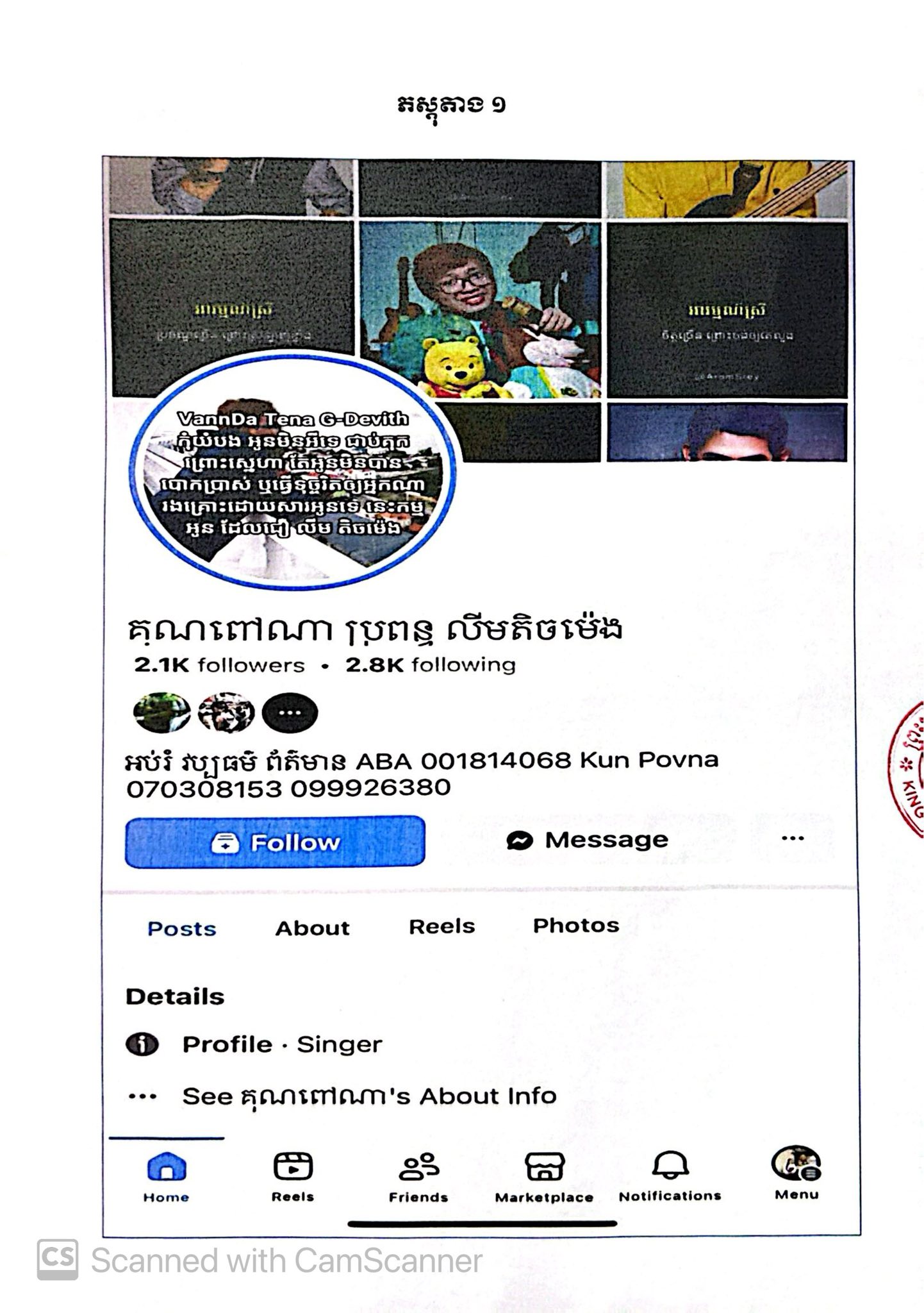Switch to the Photos tab
Screen dimensions: 924x1313
click(576, 925)
